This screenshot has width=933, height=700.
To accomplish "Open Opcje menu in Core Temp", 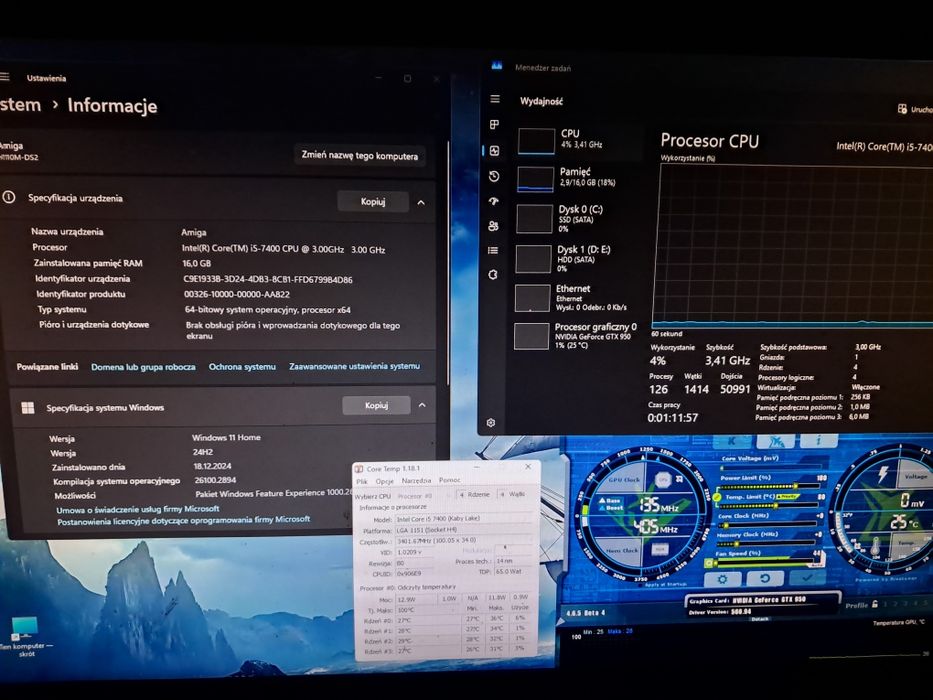I will click(x=384, y=481).
